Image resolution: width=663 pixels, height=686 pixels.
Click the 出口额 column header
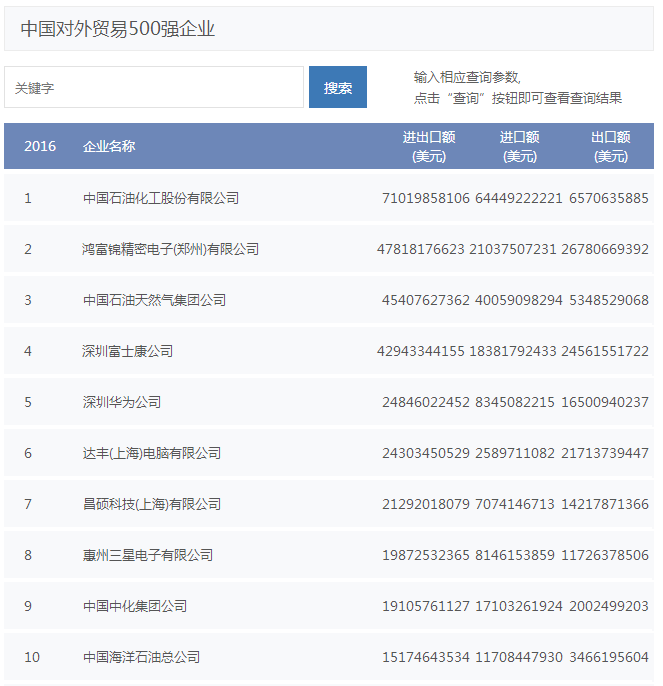(x=610, y=146)
